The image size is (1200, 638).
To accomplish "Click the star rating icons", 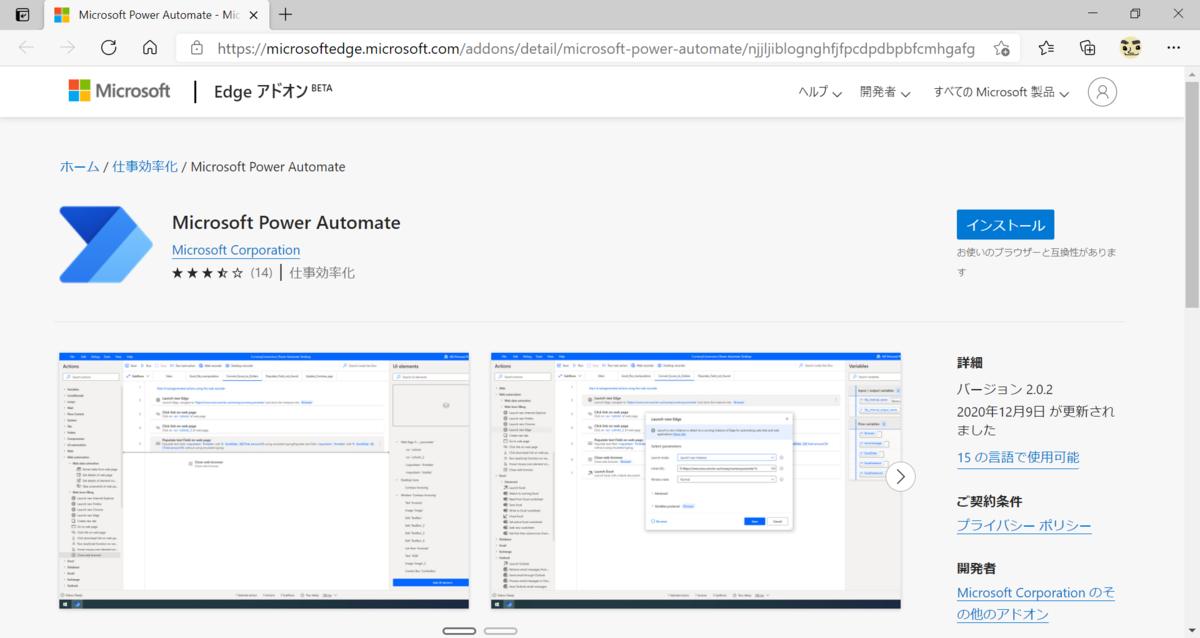I will click(x=207, y=272).
